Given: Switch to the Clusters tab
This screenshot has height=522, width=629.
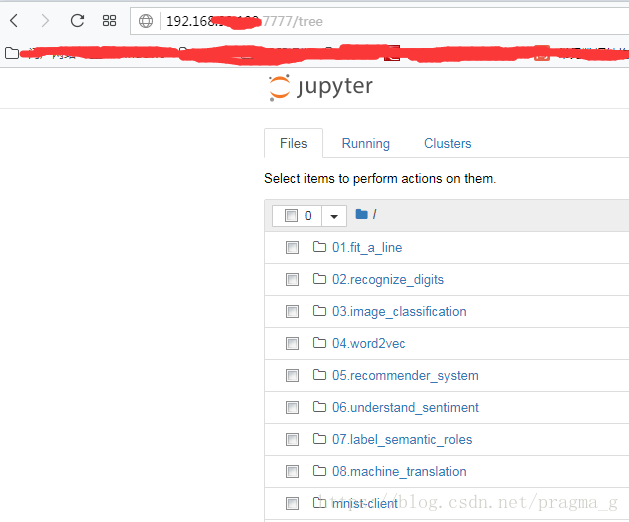Looking at the screenshot, I should (447, 143).
